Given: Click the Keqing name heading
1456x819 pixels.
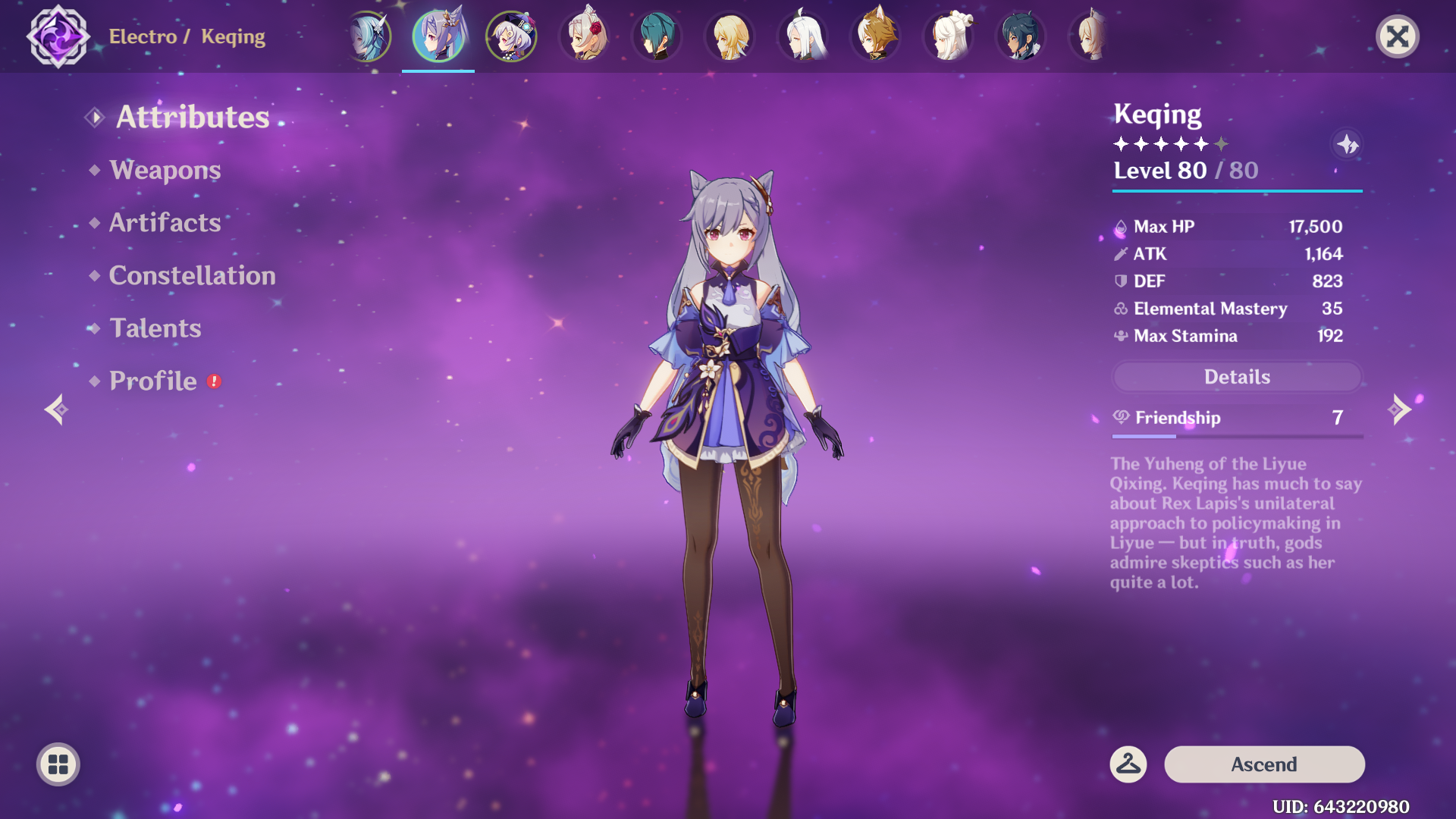Looking at the screenshot, I should 1157,115.
